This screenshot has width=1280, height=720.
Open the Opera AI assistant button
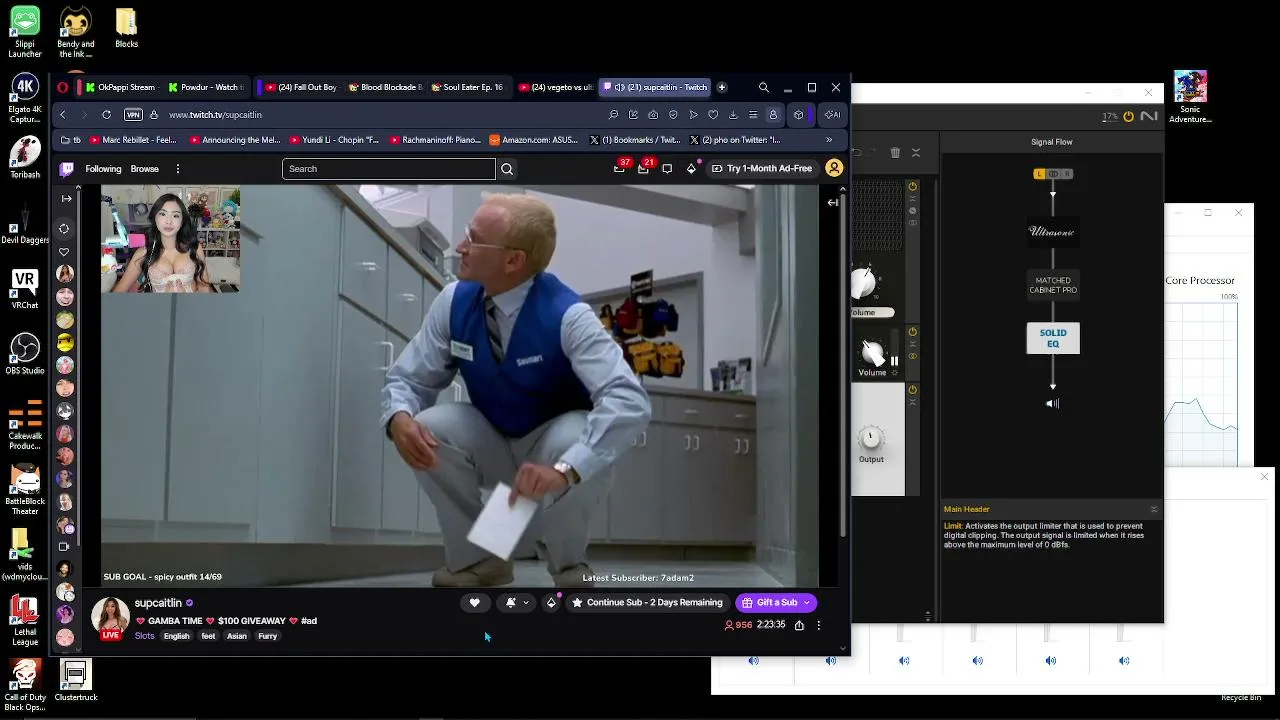click(x=832, y=114)
